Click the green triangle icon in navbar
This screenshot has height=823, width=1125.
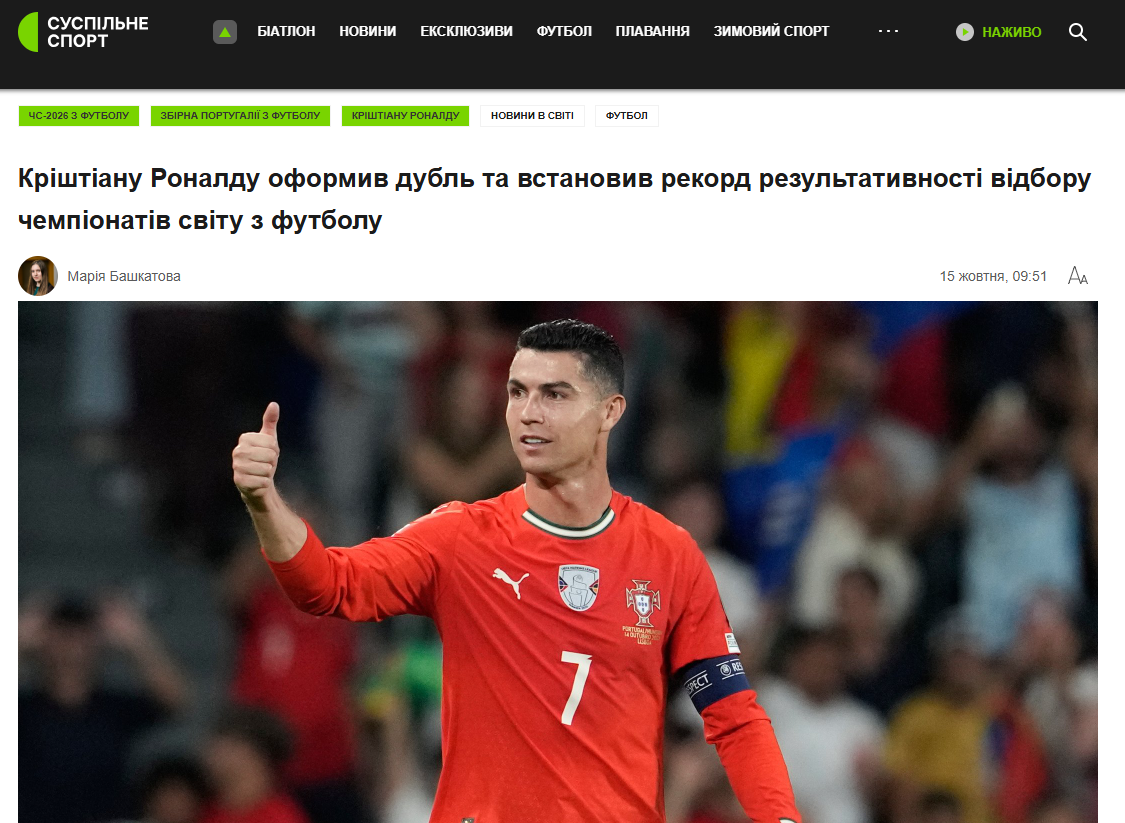(225, 32)
